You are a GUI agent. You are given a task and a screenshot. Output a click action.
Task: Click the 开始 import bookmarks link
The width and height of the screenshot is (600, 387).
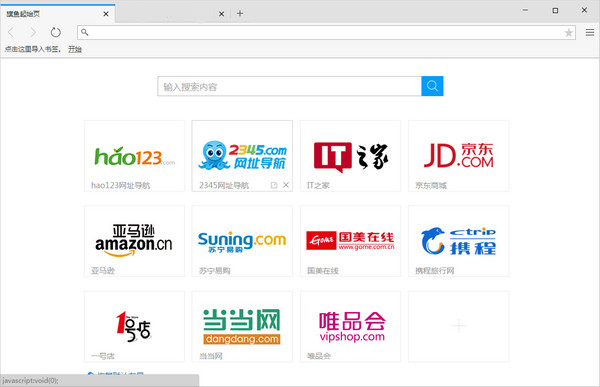[x=75, y=49]
